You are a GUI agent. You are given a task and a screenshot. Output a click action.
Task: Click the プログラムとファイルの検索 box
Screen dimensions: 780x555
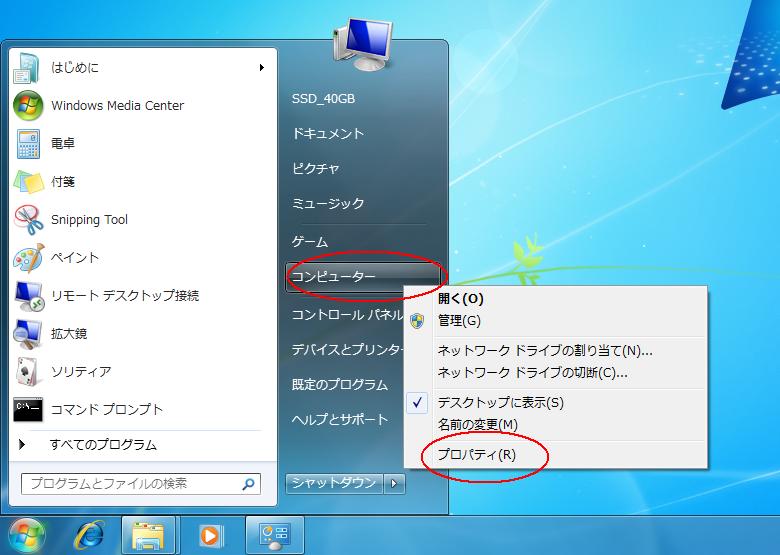(141, 484)
